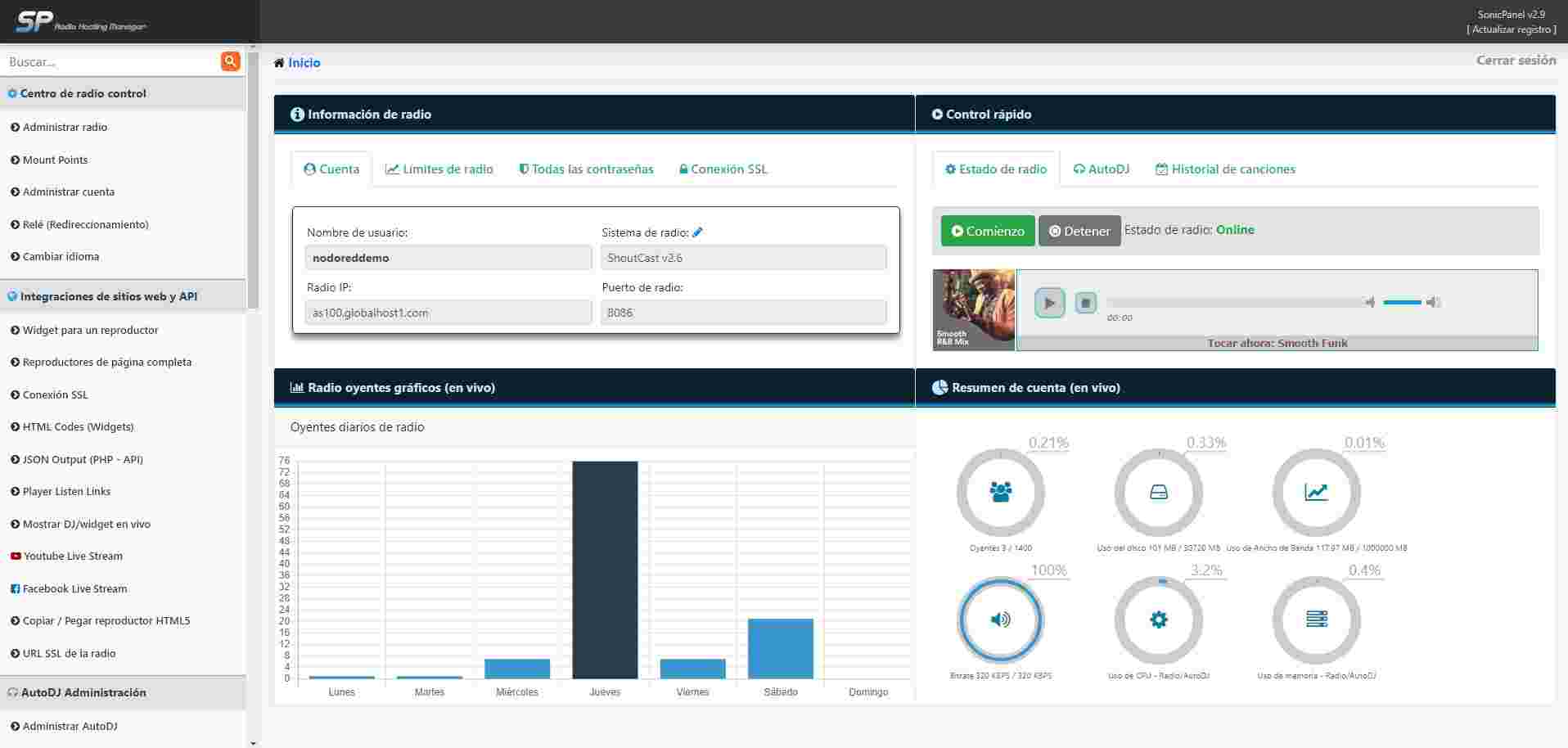
Task: Click the listeners (users) gauge icon
Action: point(1000,493)
